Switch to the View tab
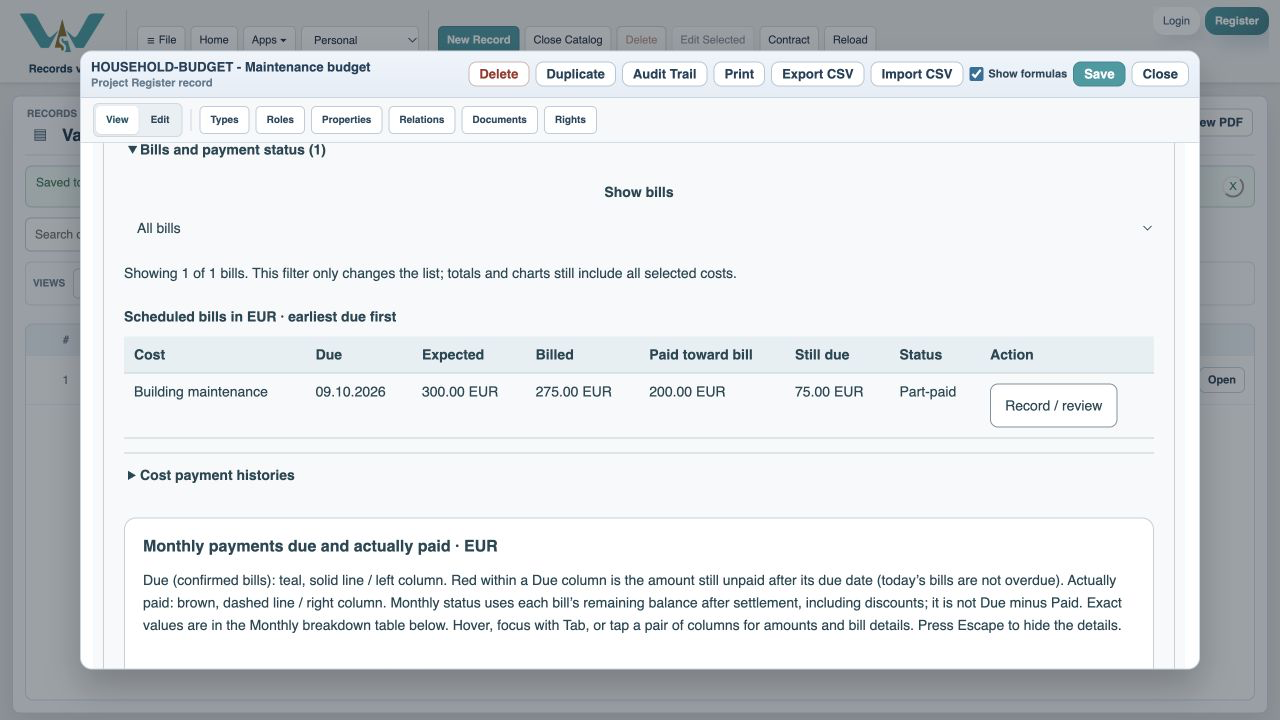Screen dimensions: 1280x720 [x=117, y=120]
